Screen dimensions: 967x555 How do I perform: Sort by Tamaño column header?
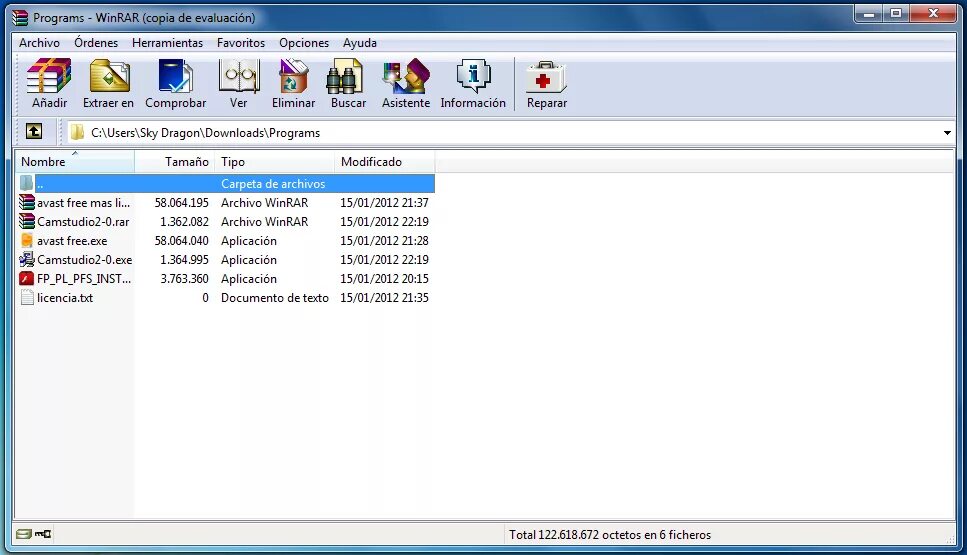pyautogui.click(x=173, y=162)
